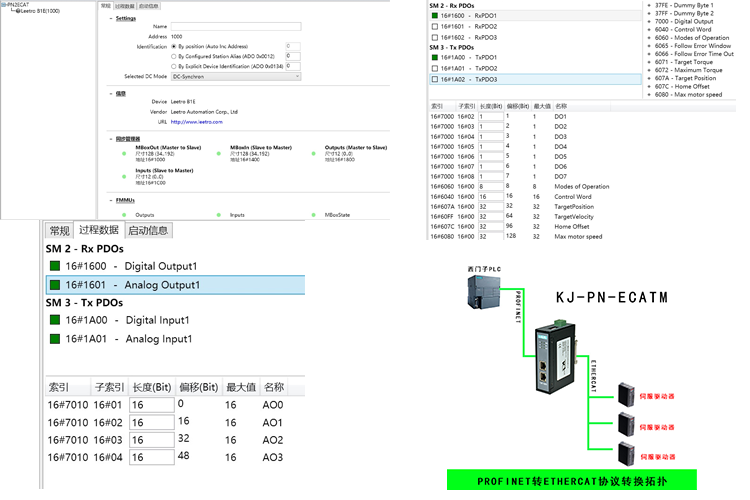Click the bottom servo drive in the topology

pos(626,454)
